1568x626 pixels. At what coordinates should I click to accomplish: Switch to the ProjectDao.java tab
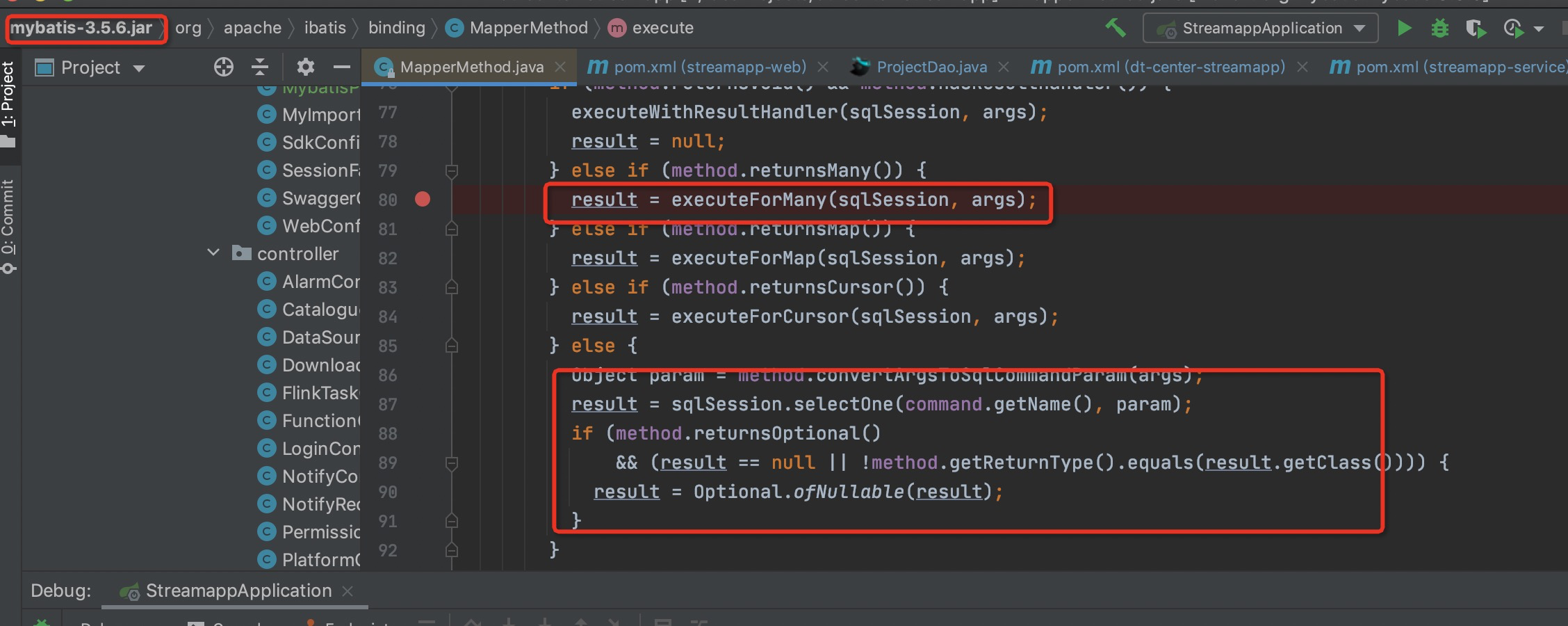[x=931, y=67]
